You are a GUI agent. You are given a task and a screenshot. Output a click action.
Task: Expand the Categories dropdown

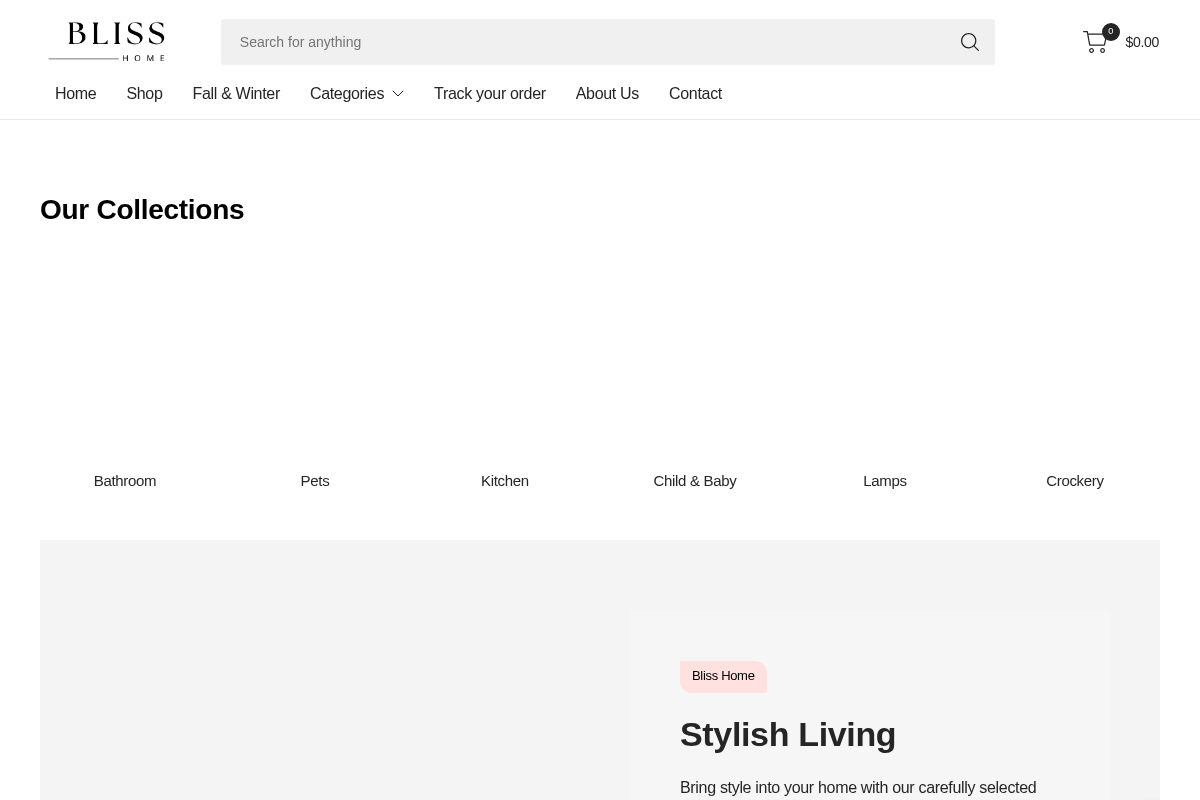[347, 93]
